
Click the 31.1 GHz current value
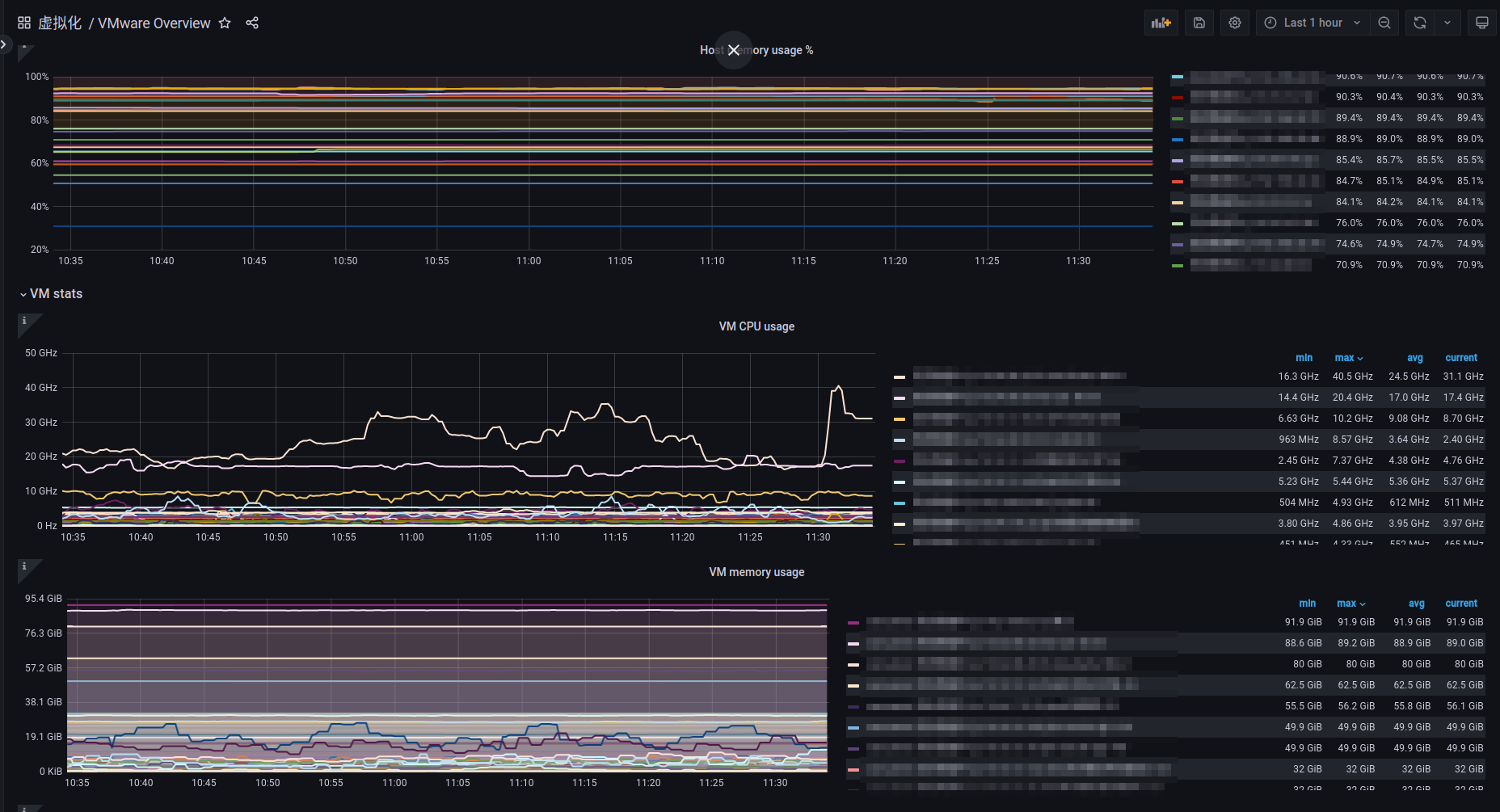point(1463,377)
